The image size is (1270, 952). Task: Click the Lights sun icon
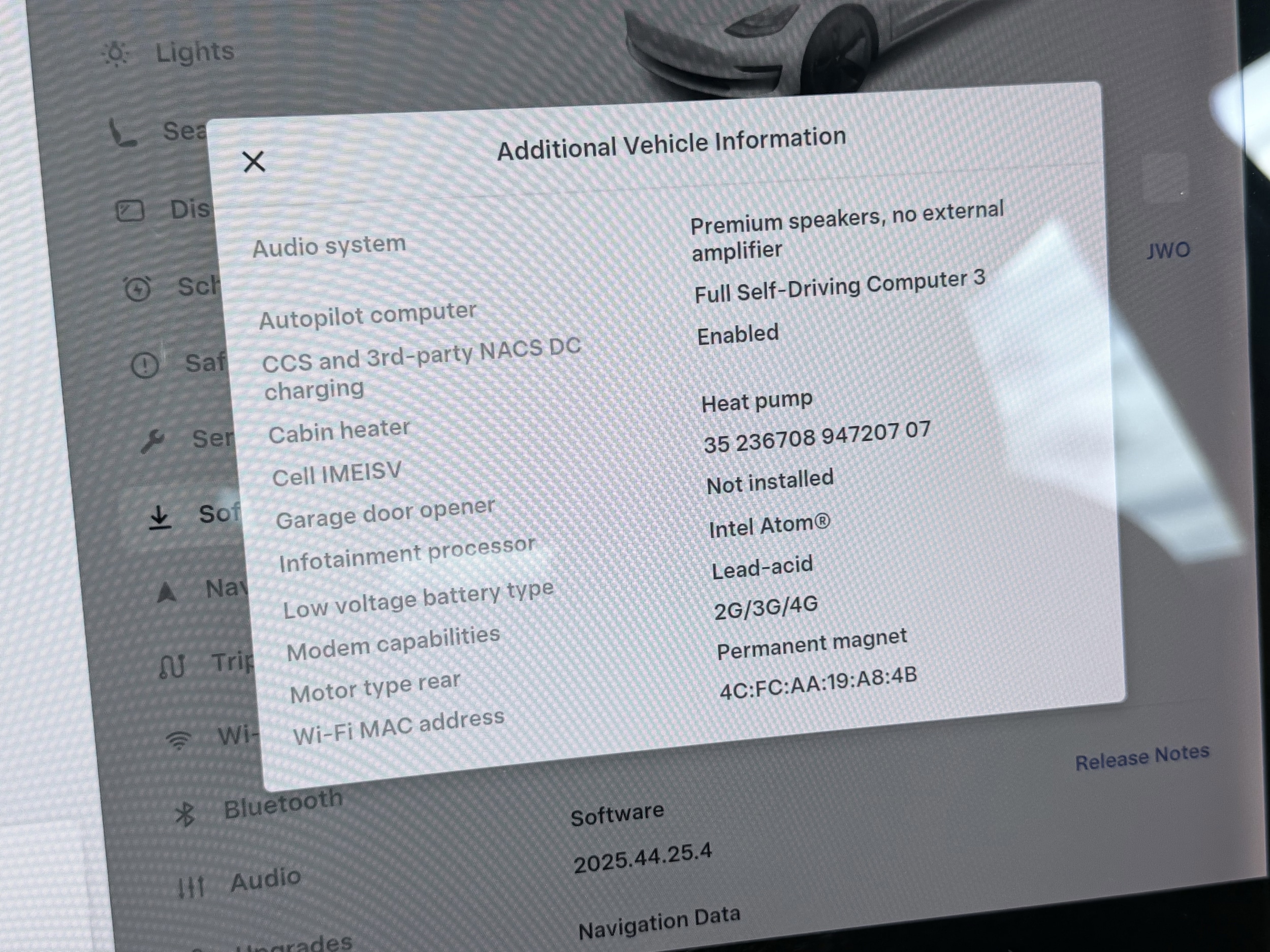click(115, 54)
